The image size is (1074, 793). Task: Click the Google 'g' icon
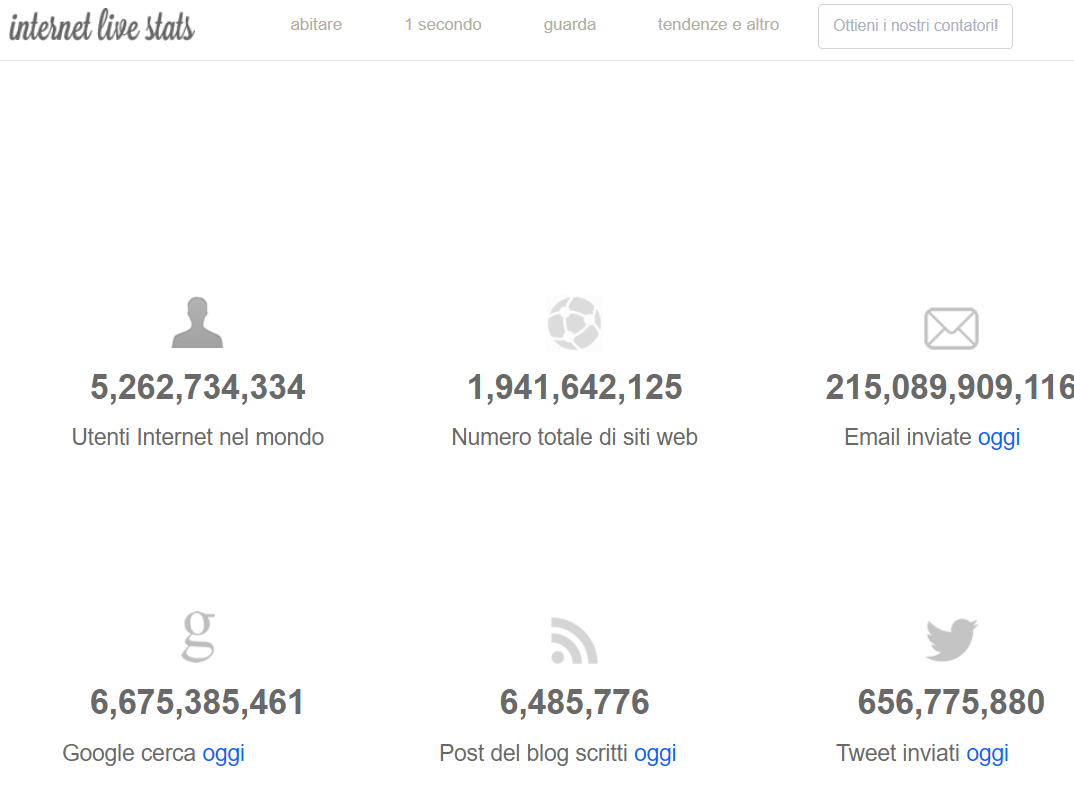pyautogui.click(x=198, y=637)
